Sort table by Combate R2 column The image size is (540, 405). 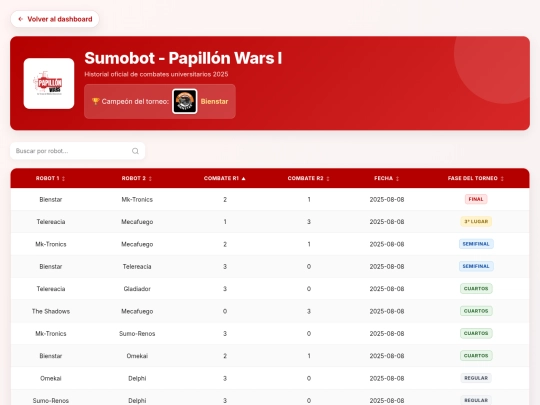(309, 178)
